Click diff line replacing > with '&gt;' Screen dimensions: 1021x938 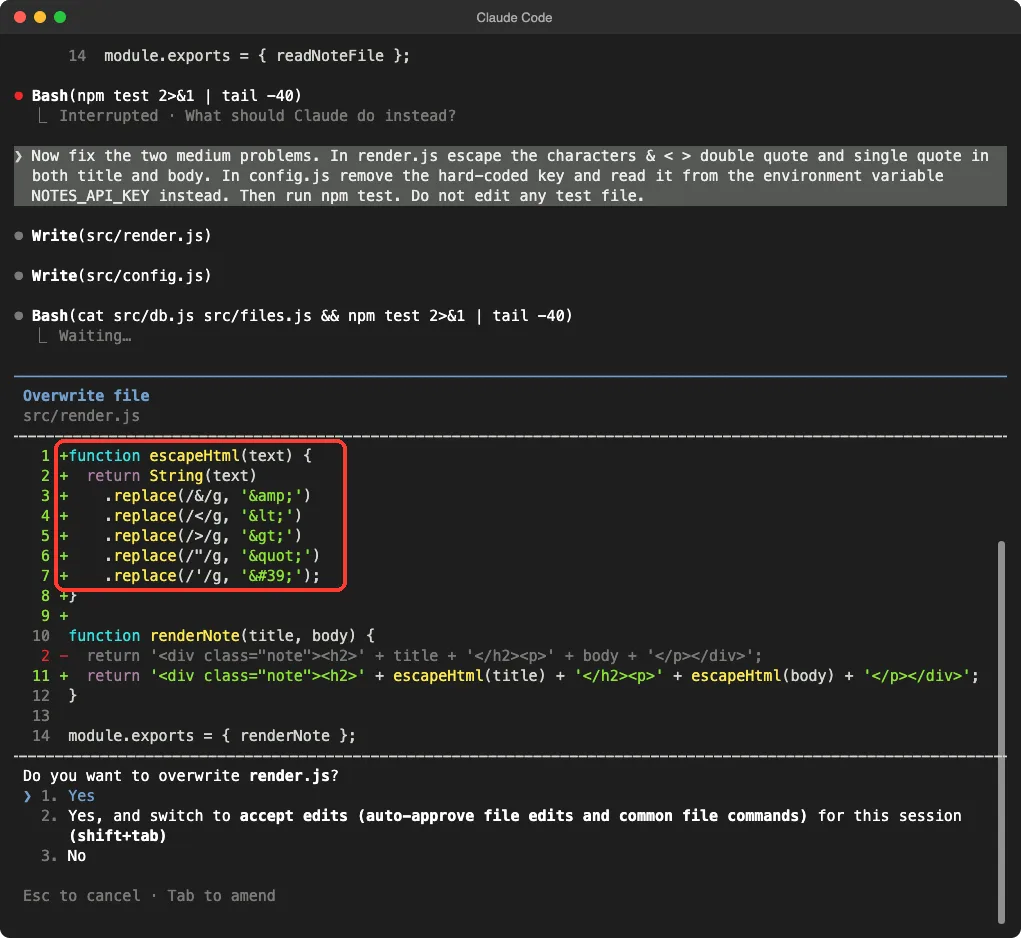(x=203, y=536)
